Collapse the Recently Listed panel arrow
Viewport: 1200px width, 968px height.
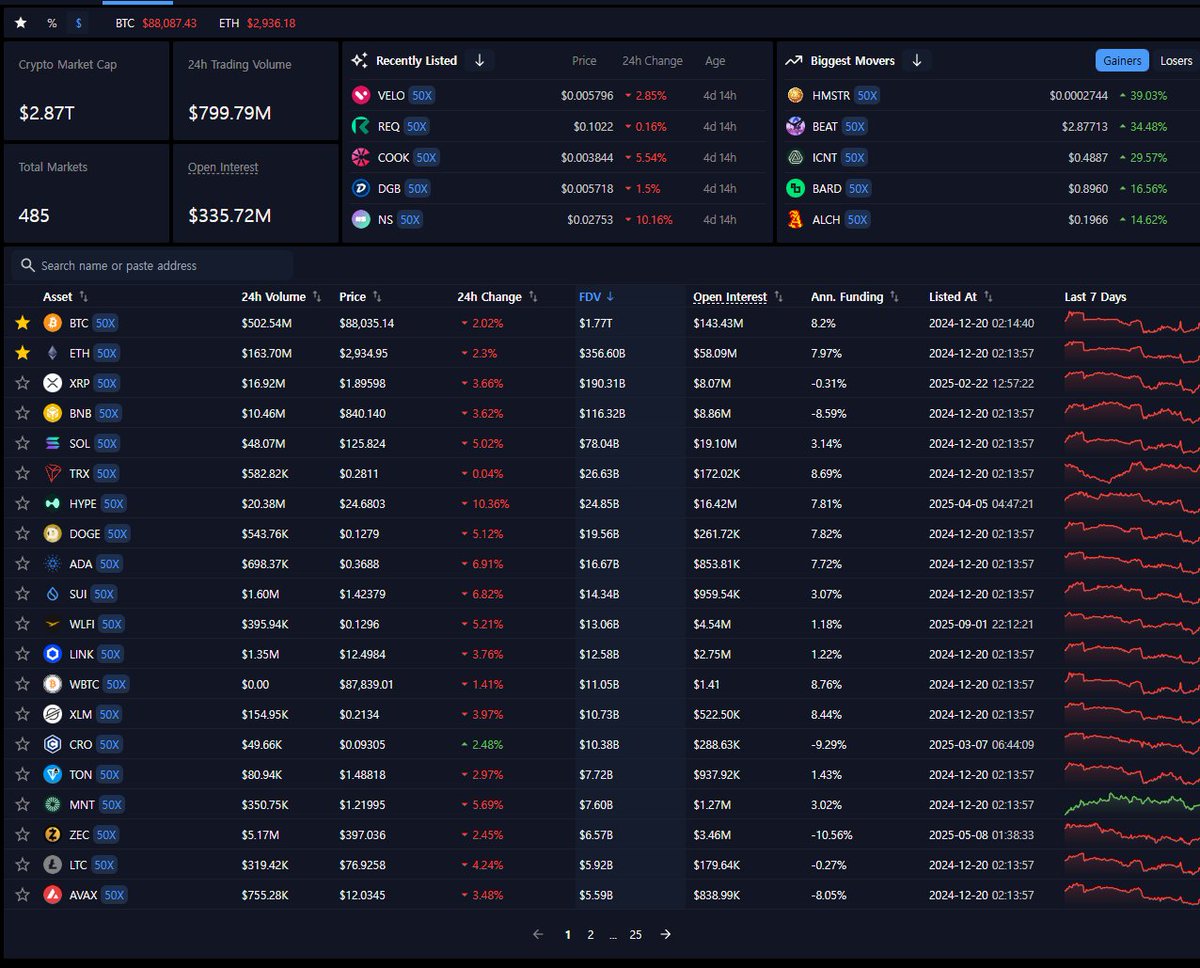(x=479, y=61)
